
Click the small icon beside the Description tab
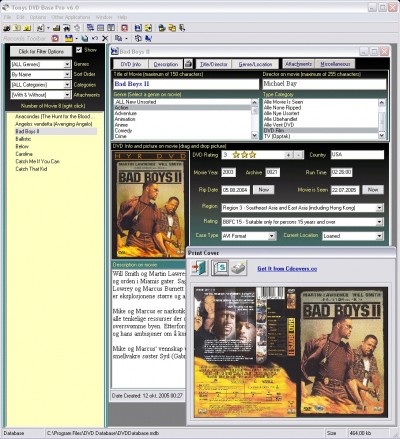point(188,63)
